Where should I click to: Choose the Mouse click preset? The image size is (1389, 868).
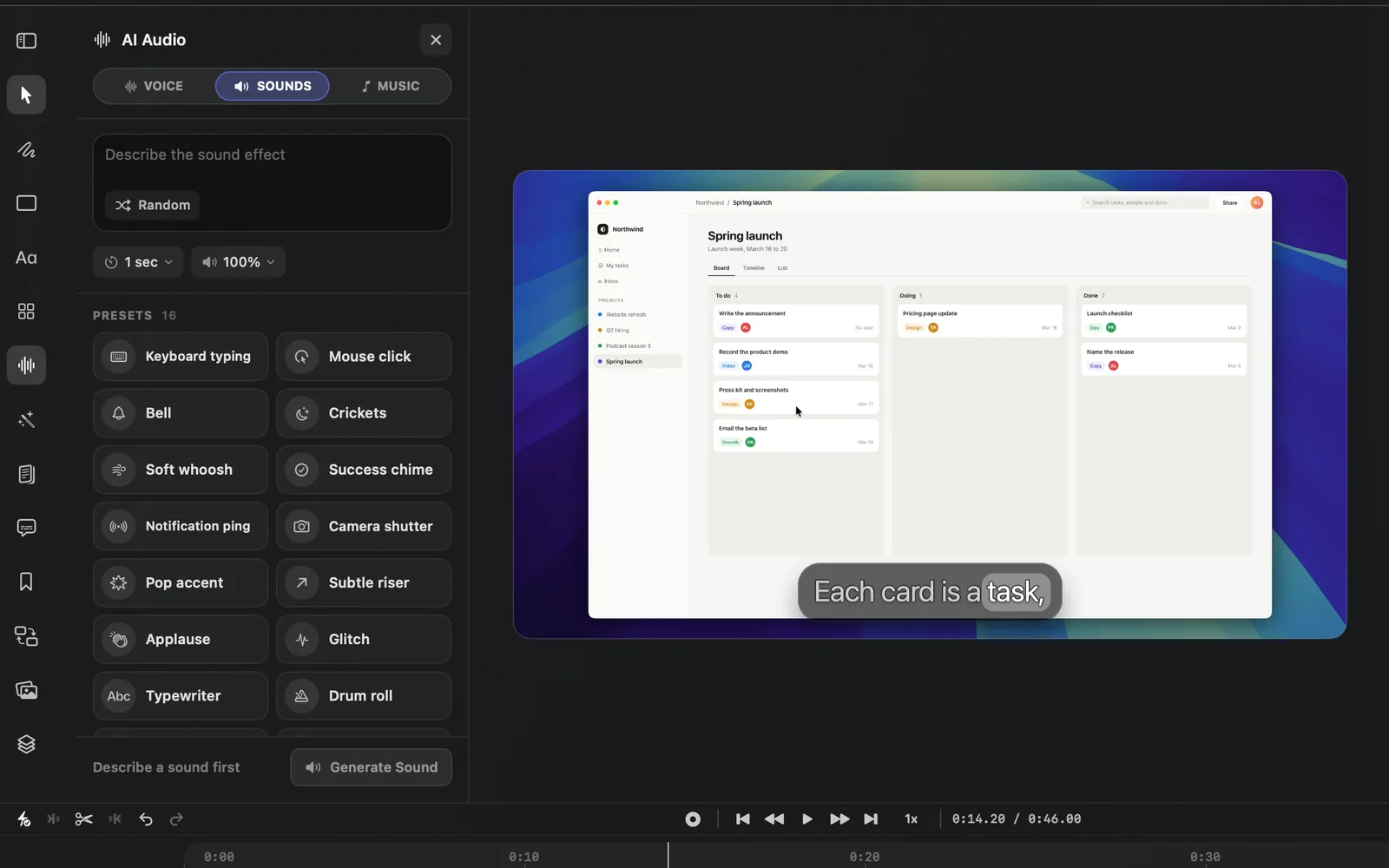(x=364, y=357)
